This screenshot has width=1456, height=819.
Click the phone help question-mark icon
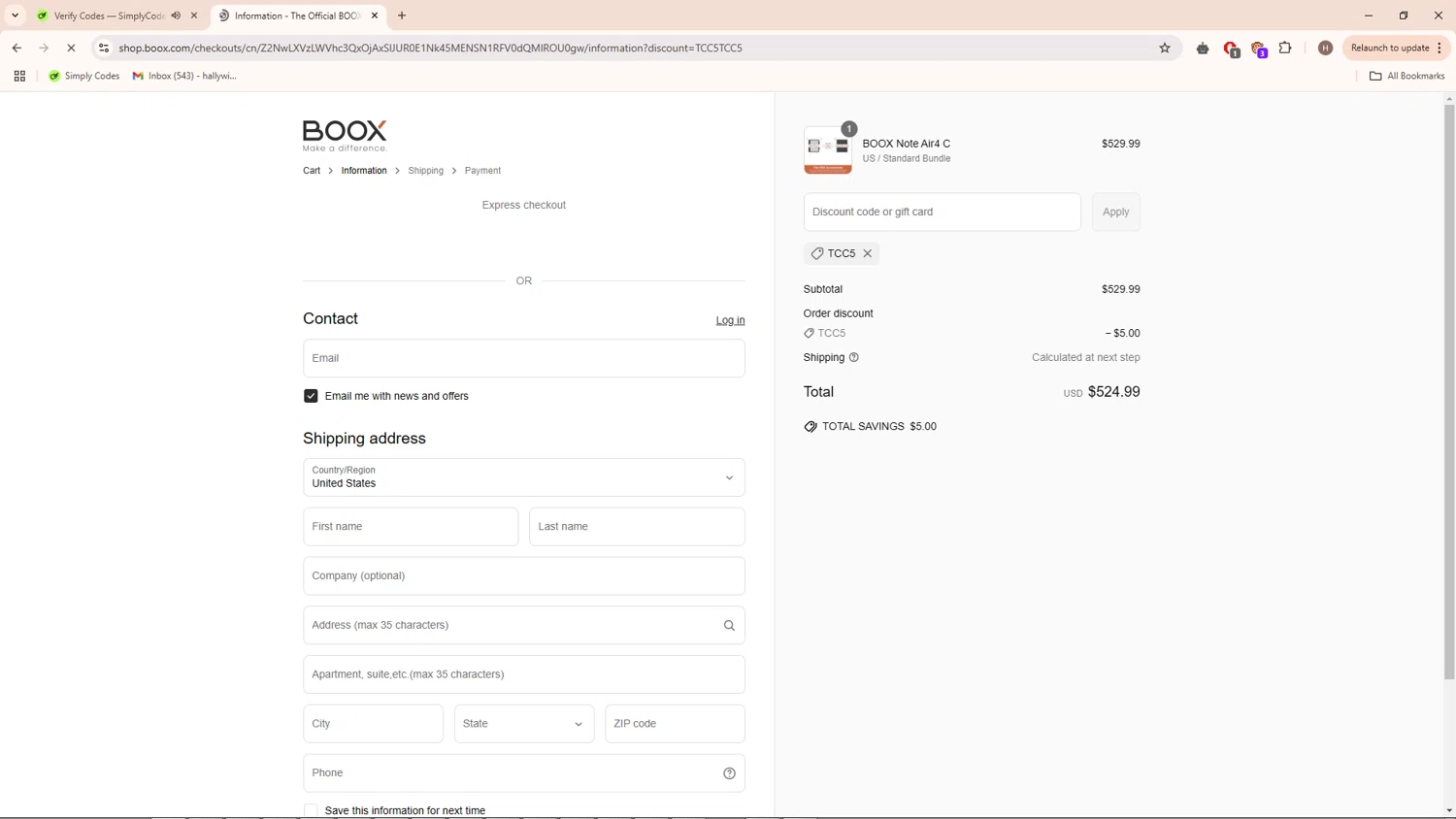point(729,773)
